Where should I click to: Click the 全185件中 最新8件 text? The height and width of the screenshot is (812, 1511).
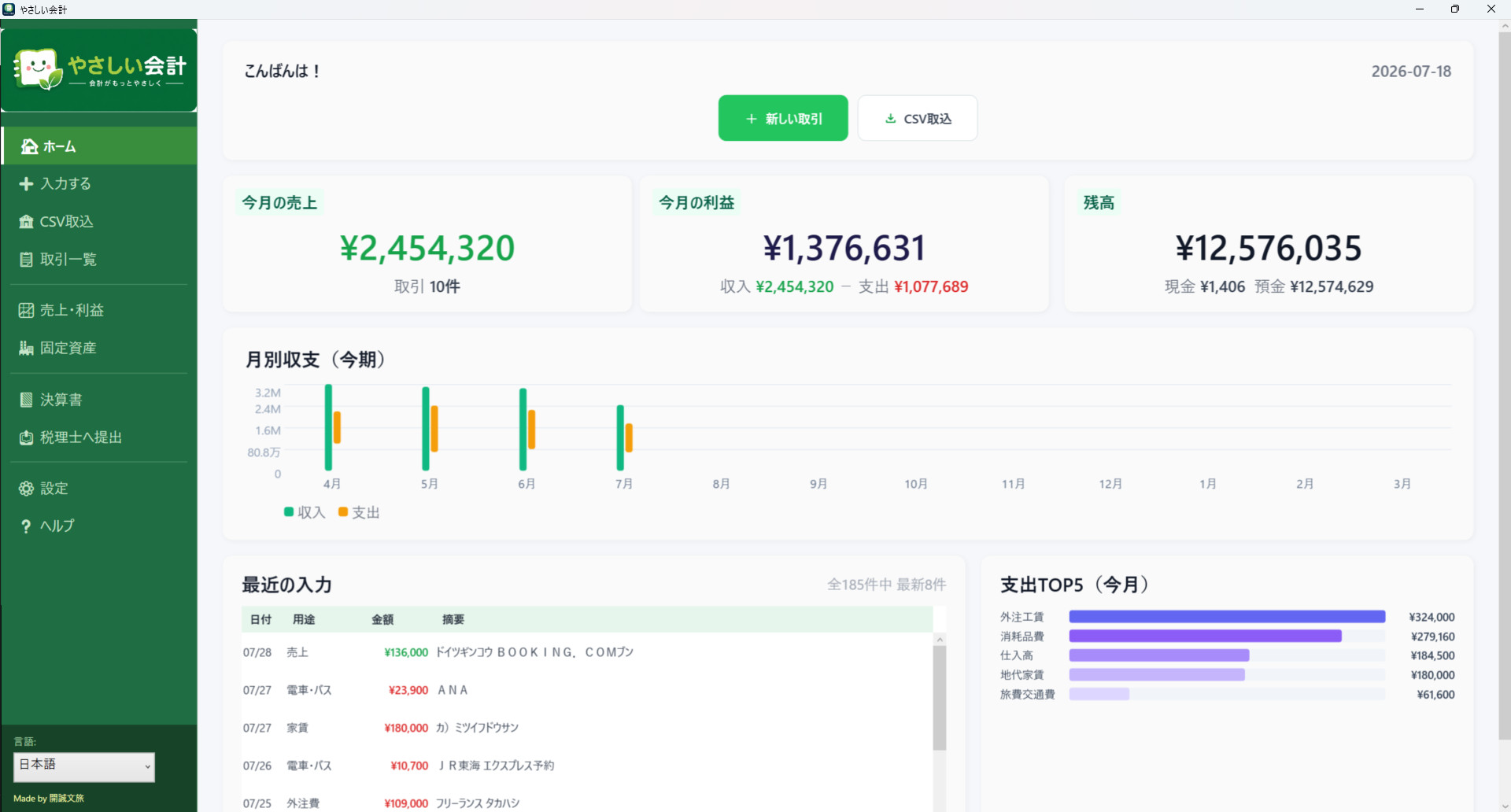[x=886, y=585]
